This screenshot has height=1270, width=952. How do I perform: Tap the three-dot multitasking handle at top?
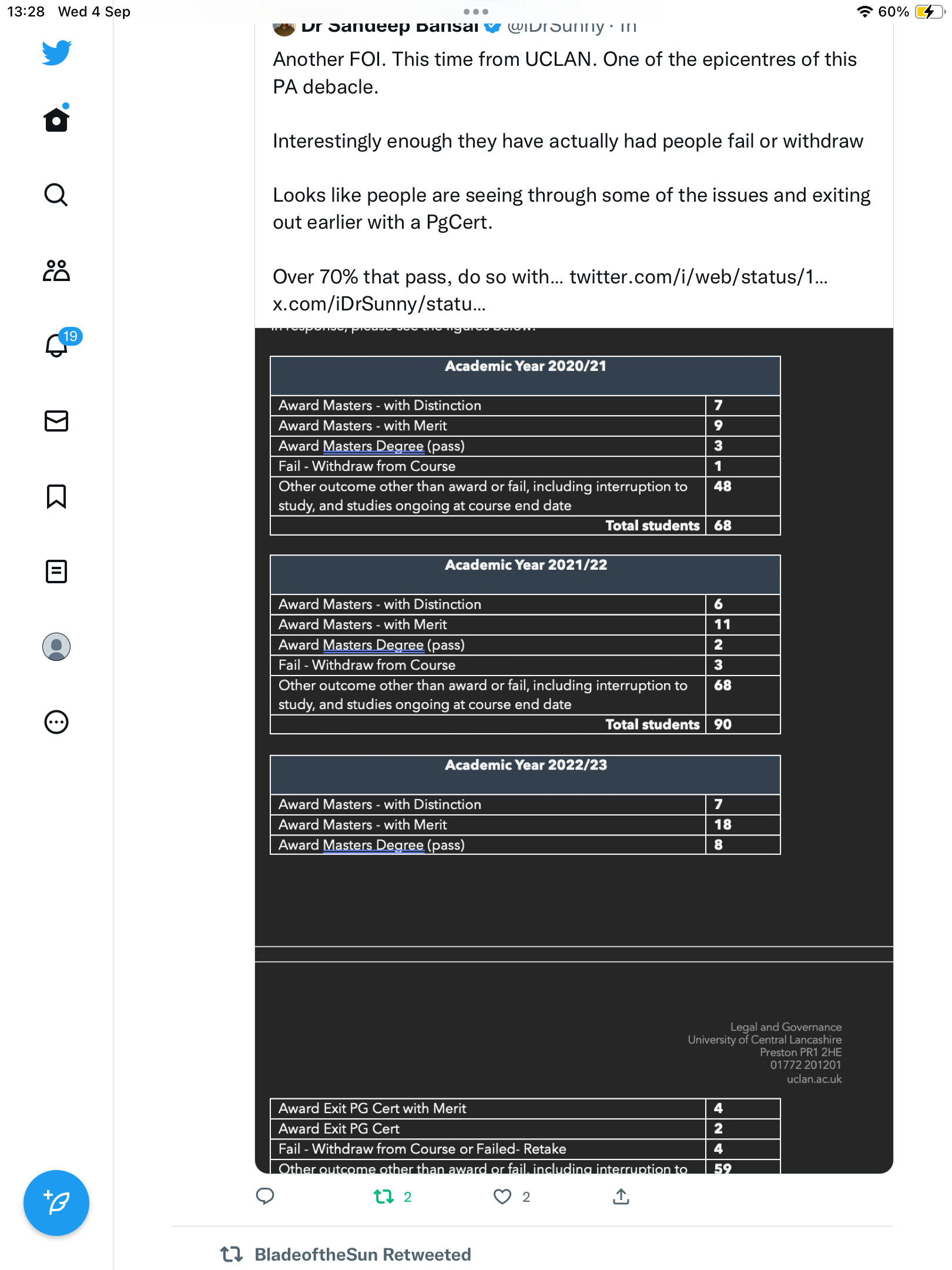476,11
